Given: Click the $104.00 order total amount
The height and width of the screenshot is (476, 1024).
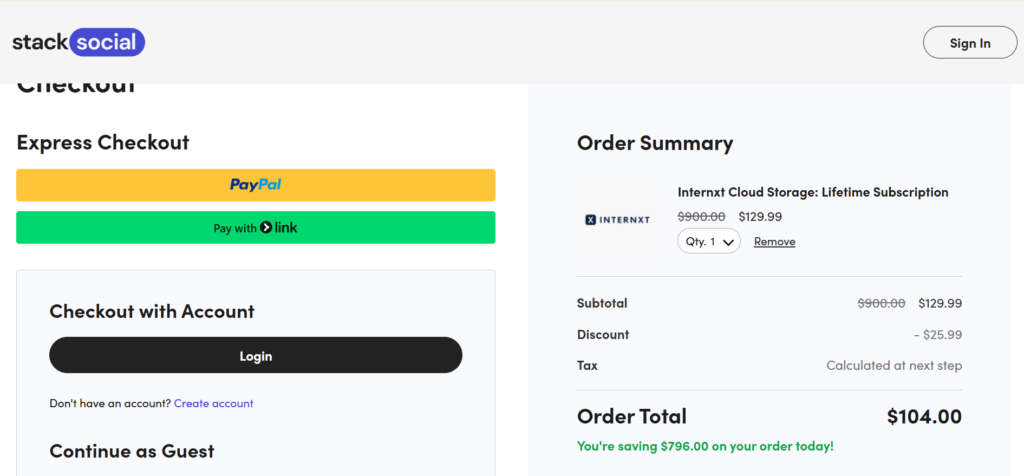Looking at the screenshot, I should pos(923,417).
